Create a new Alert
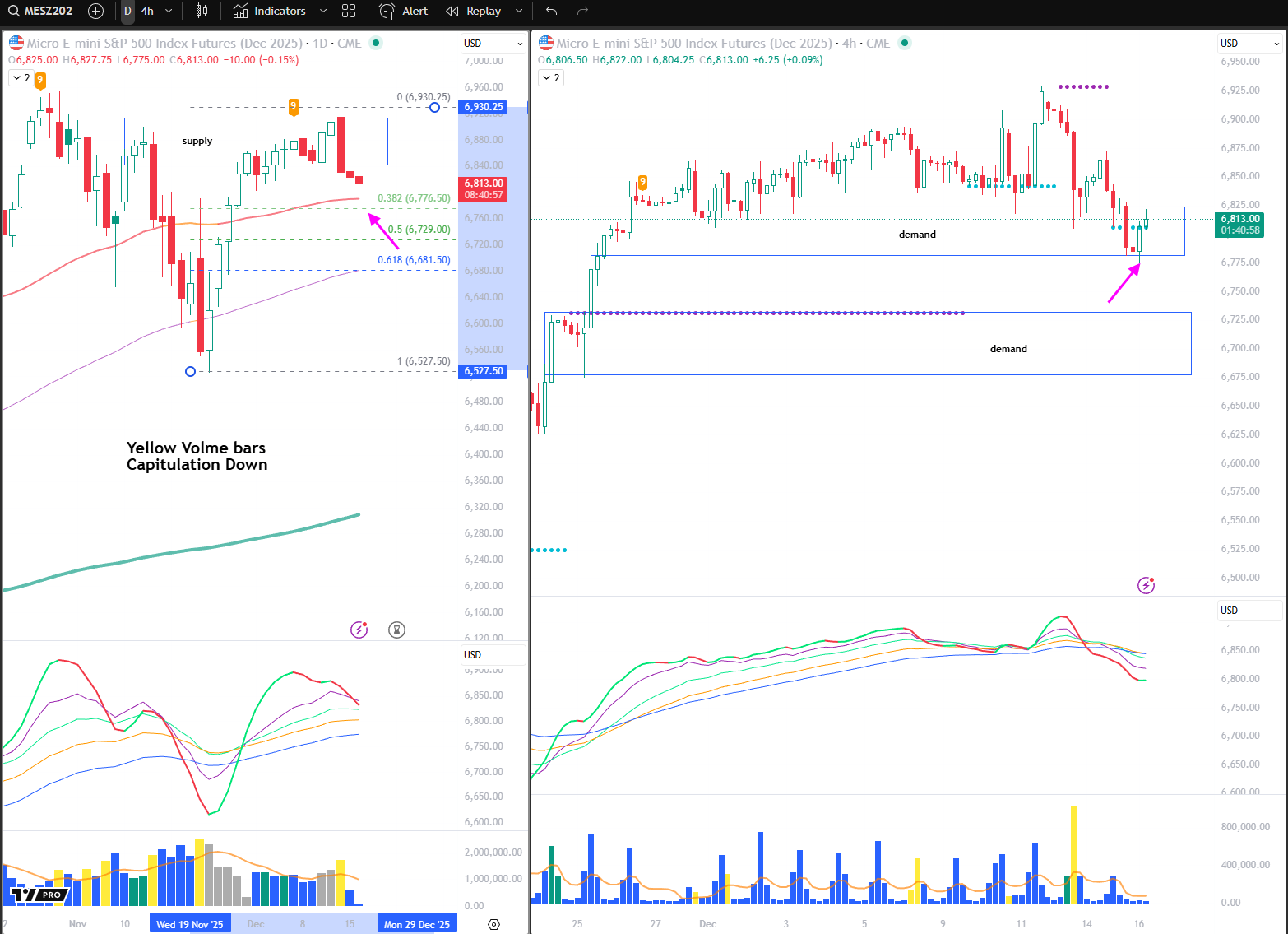Viewport: 1288px width, 934px height. tap(404, 11)
